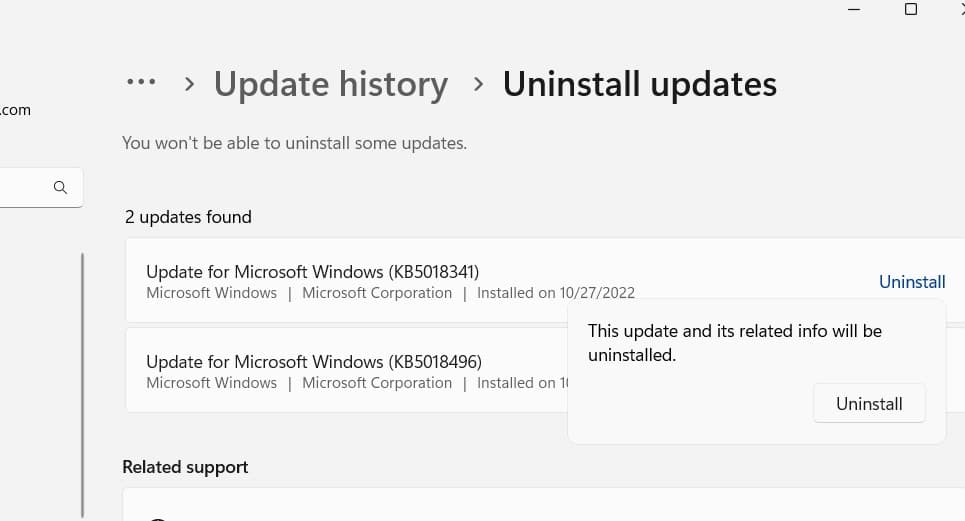The image size is (965, 521).
Task: Select the KB5018341 update title
Action: pyautogui.click(x=313, y=271)
